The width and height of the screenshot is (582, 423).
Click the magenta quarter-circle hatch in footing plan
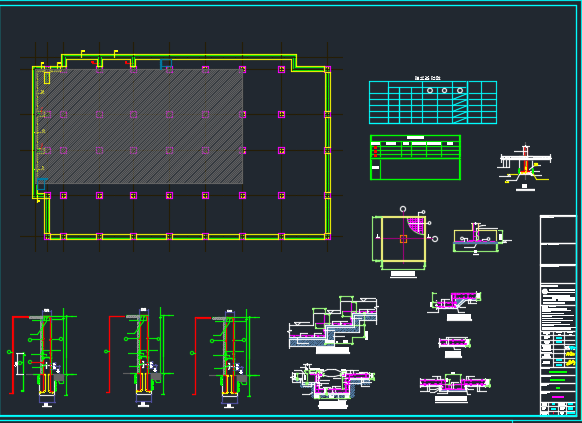coord(416,225)
